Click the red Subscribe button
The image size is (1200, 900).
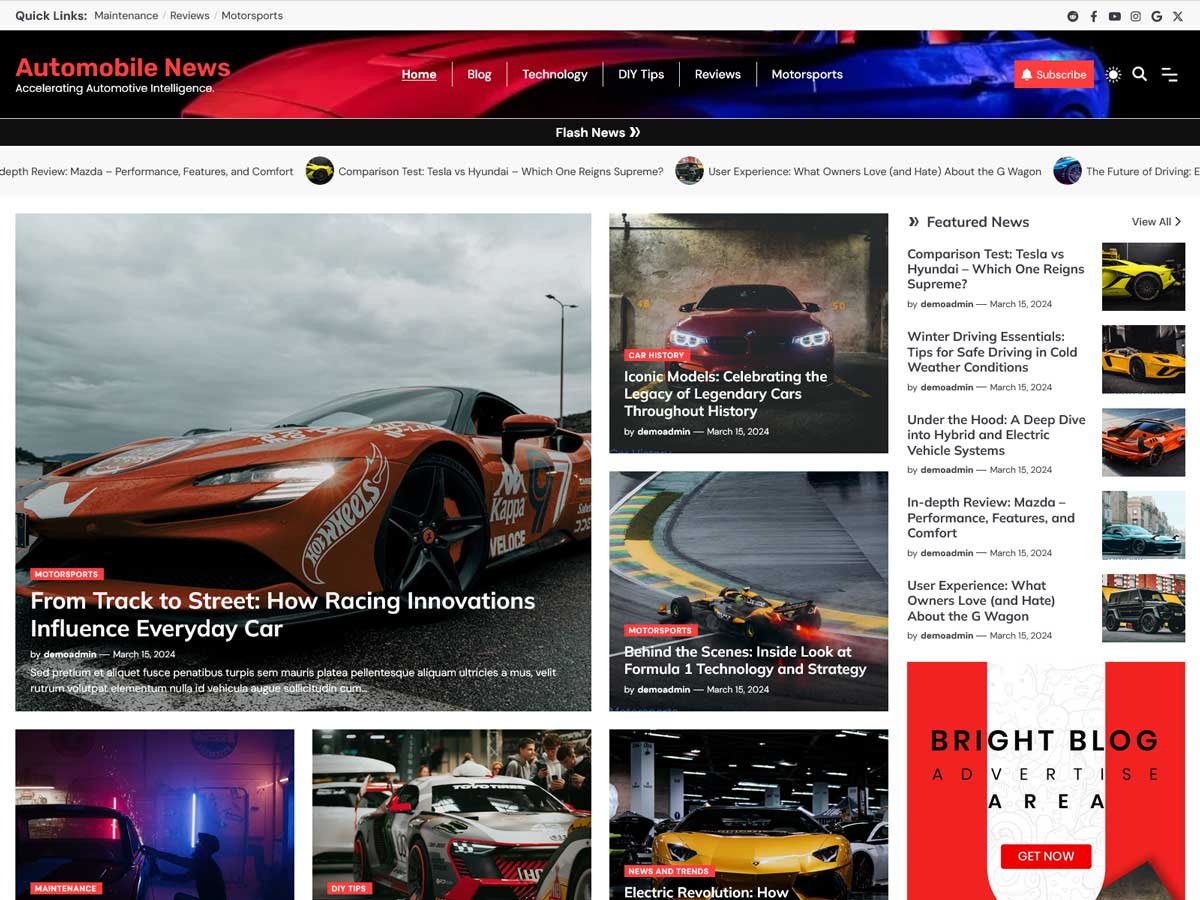point(1053,74)
